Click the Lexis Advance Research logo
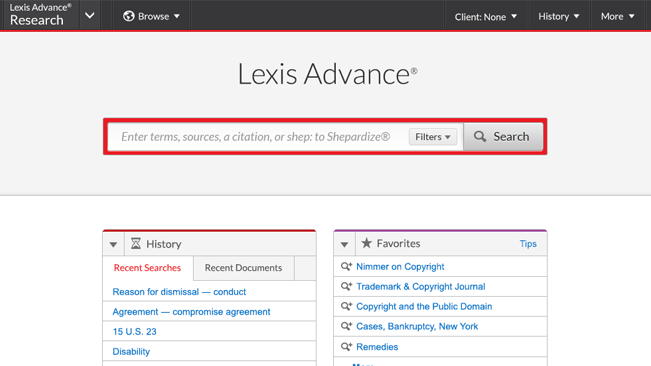Image resolution: width=651 pixels, height=366 pixels. click(x=40, y=15)
